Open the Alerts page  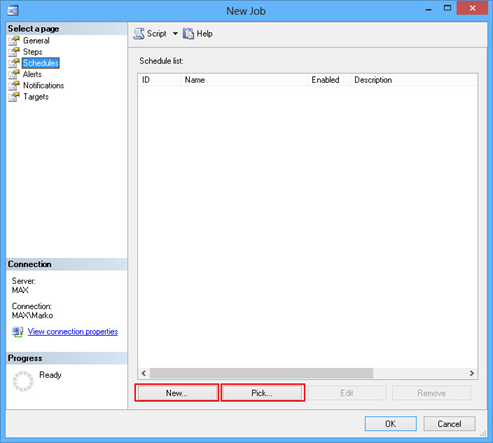pyautogui.click(x=32, y=74)
